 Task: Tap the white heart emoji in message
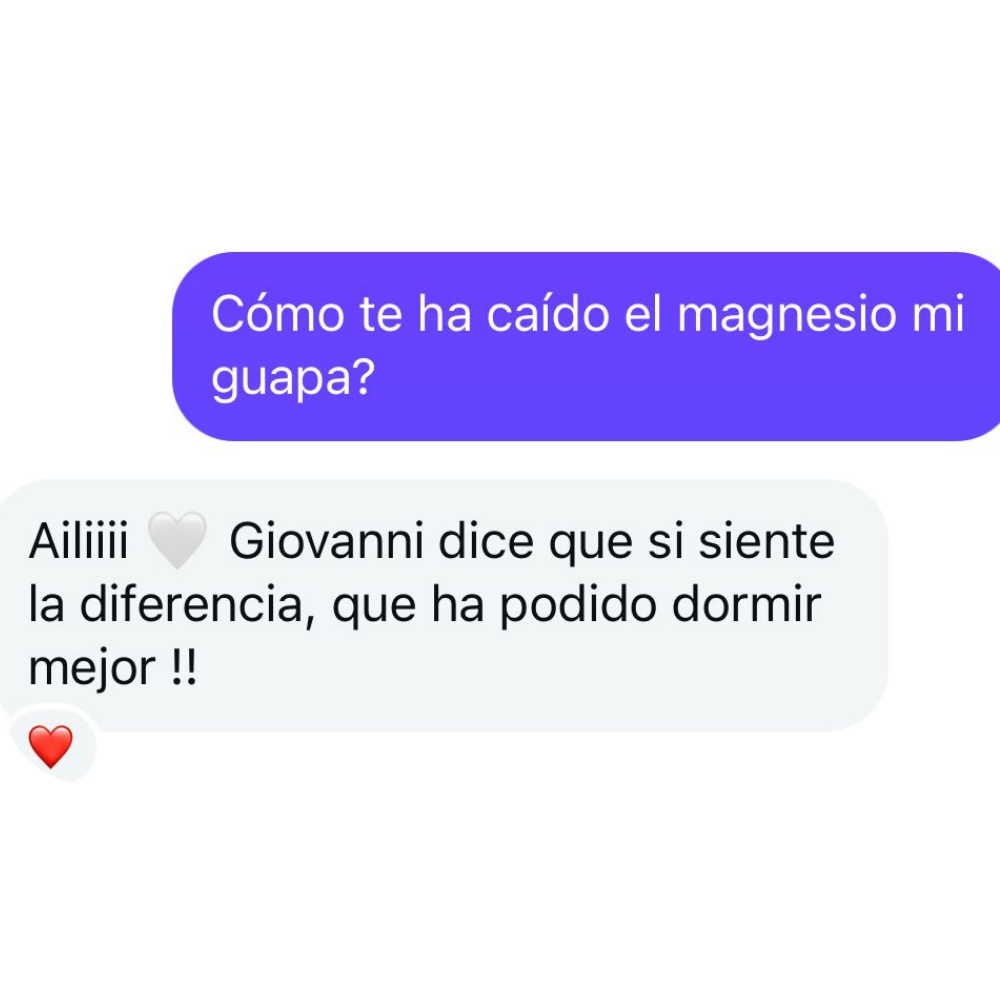click(177, 540)
